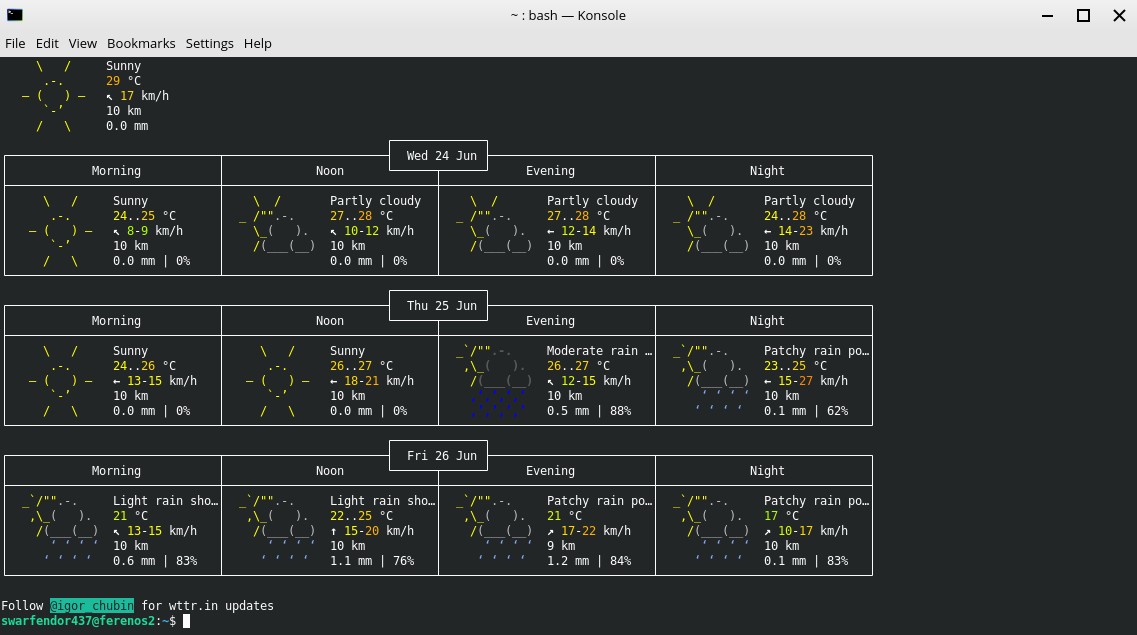
Task: Close the Konsole window
Action: click(1119, 15)
